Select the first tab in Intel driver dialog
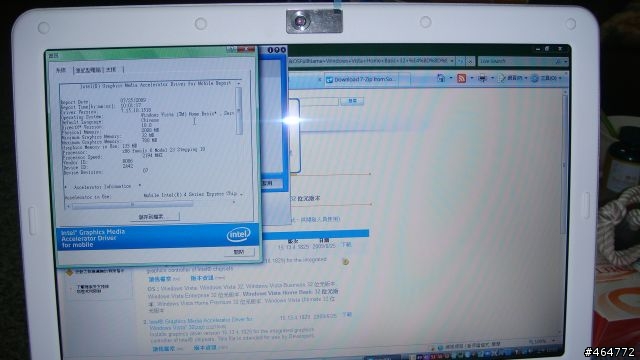The image size is (640, 360). tap(61, 70)
